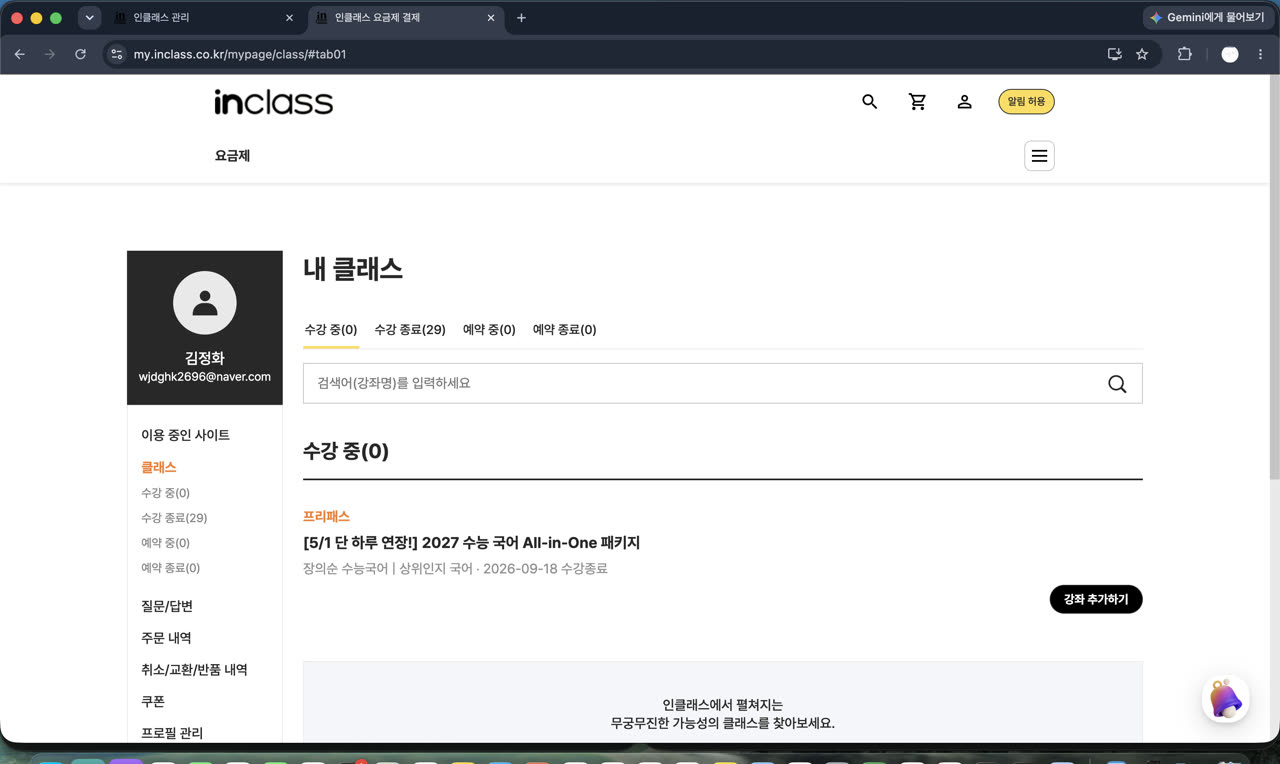Click the address bar URL
This screenshot has height=764, width=1280.
tap(240, 54)
